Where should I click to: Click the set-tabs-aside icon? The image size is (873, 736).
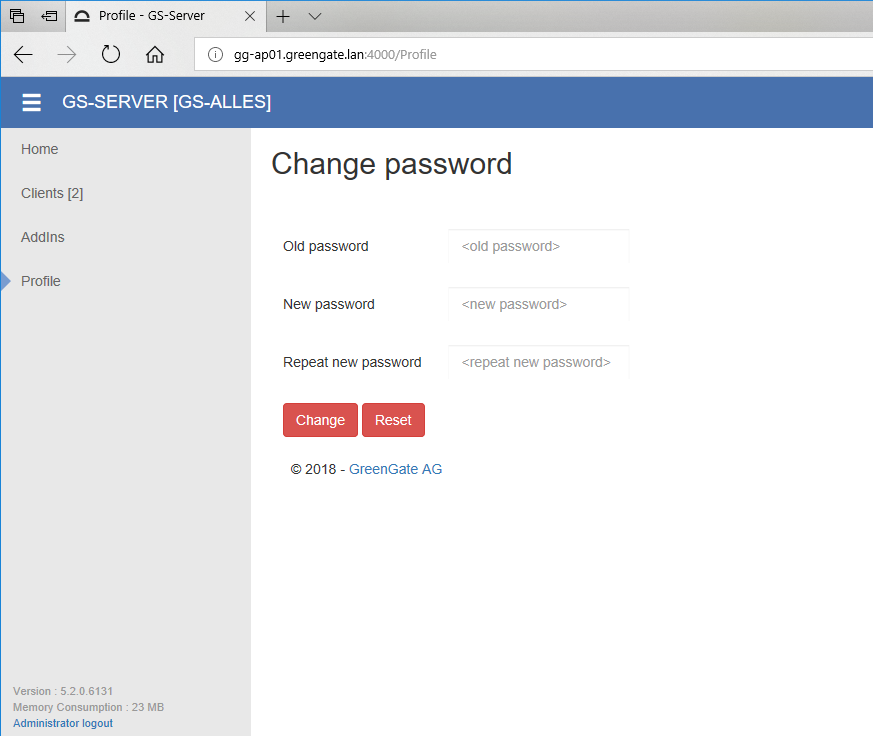coord(49,16)
